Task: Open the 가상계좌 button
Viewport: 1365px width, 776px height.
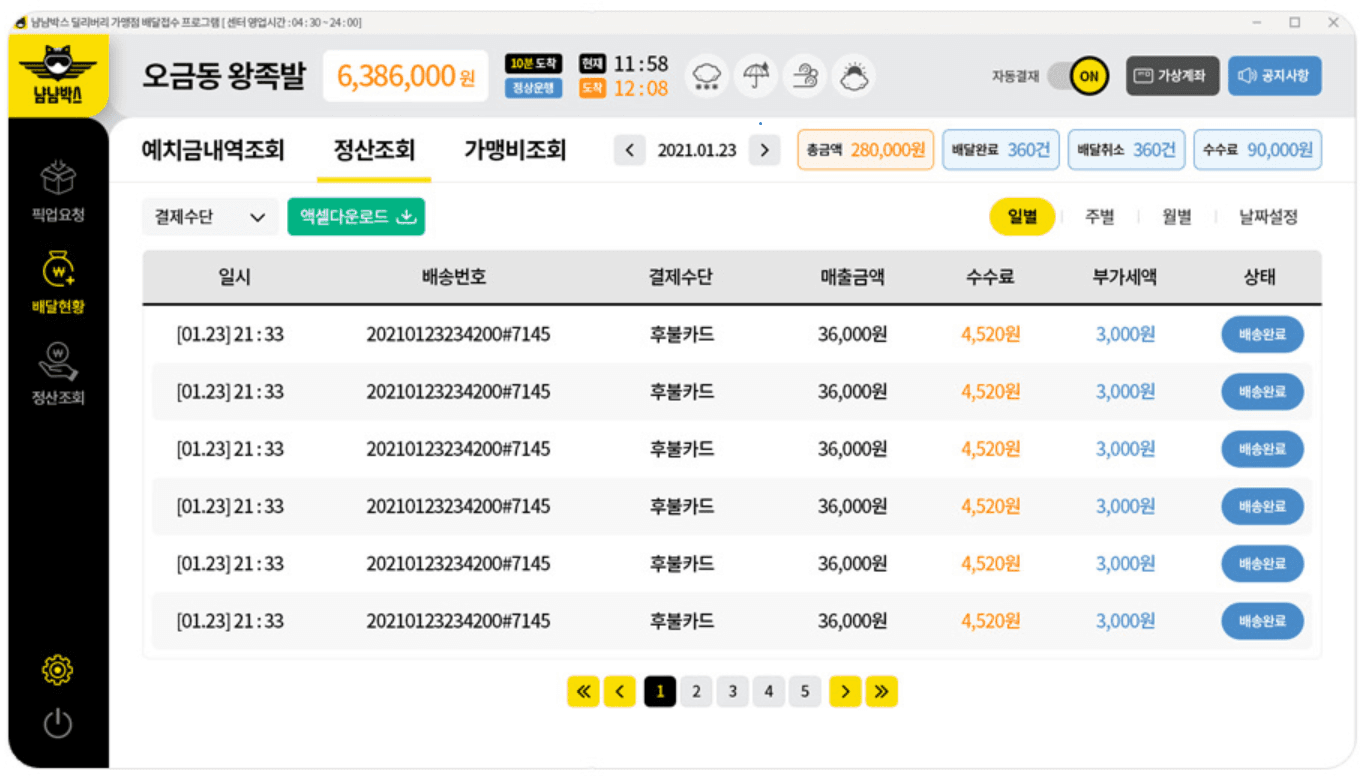Action: (x=1172, y=76)
